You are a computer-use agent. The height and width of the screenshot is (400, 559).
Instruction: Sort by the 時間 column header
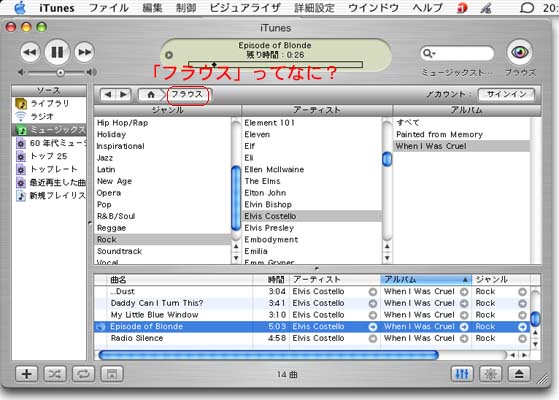pyautogui.click(x=272, y=280)
